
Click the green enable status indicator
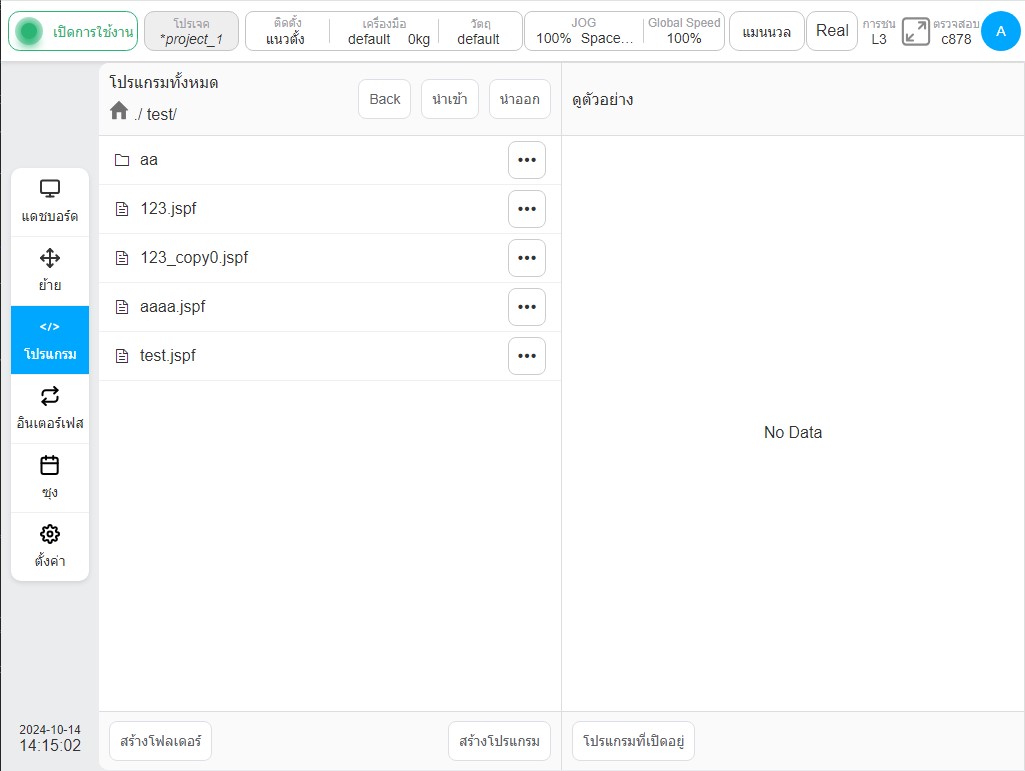pyautogui.click(x=29, y=31)
